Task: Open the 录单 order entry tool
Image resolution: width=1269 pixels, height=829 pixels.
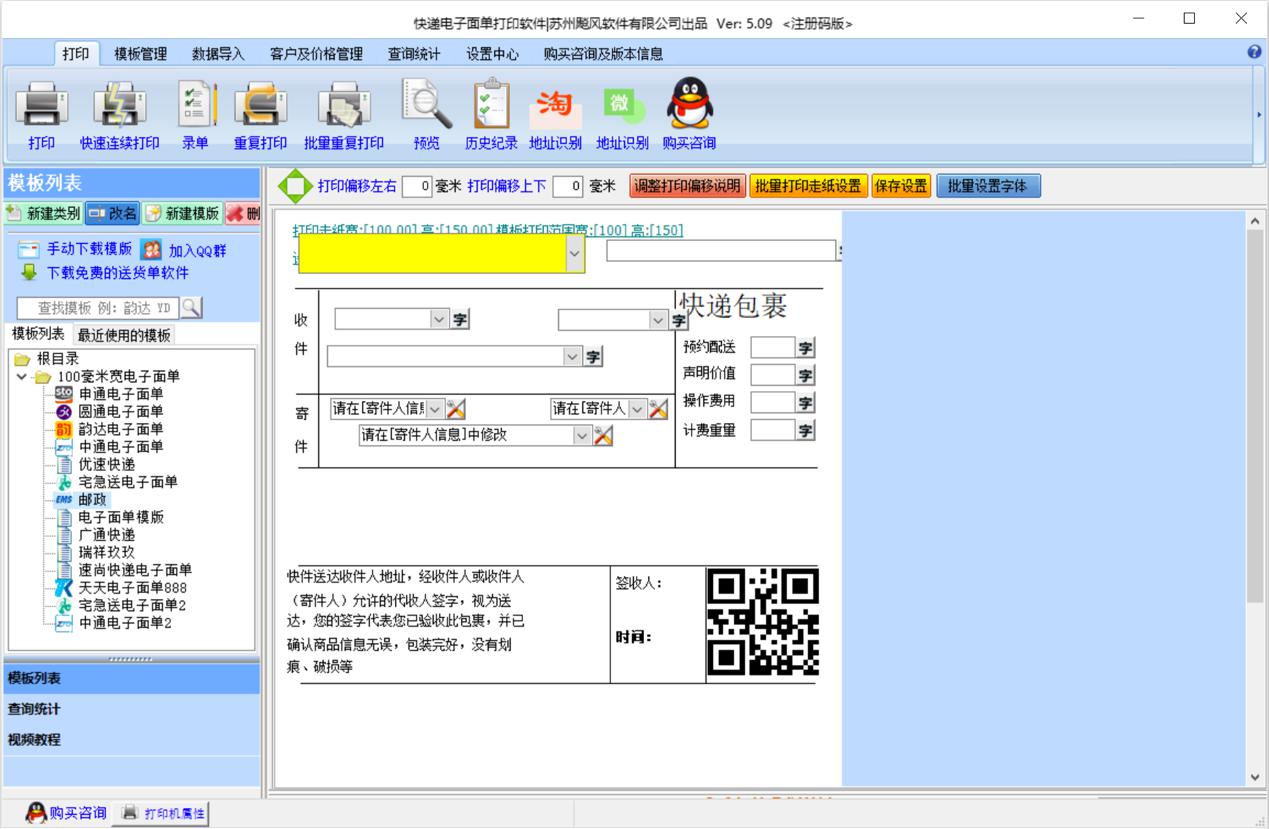Action: tap(195, 105)
